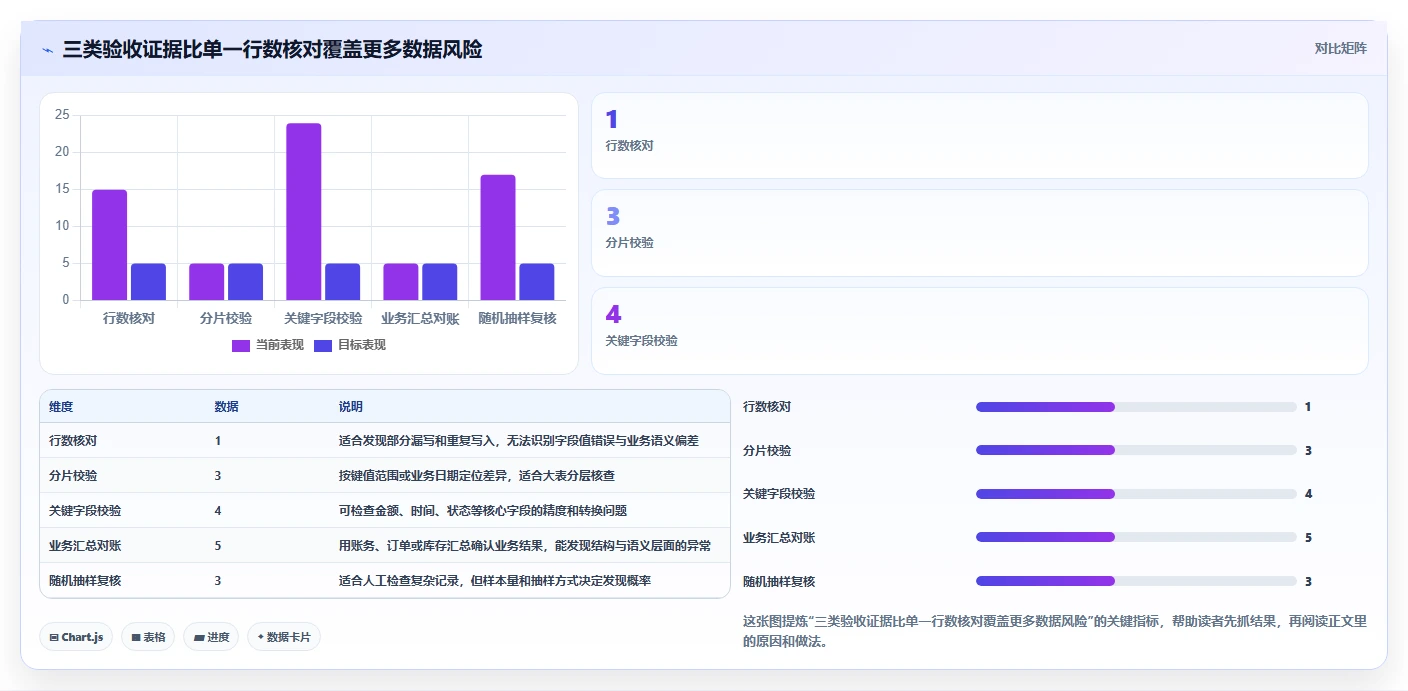Click the 随机抽样复核 progress bar

1136,581
